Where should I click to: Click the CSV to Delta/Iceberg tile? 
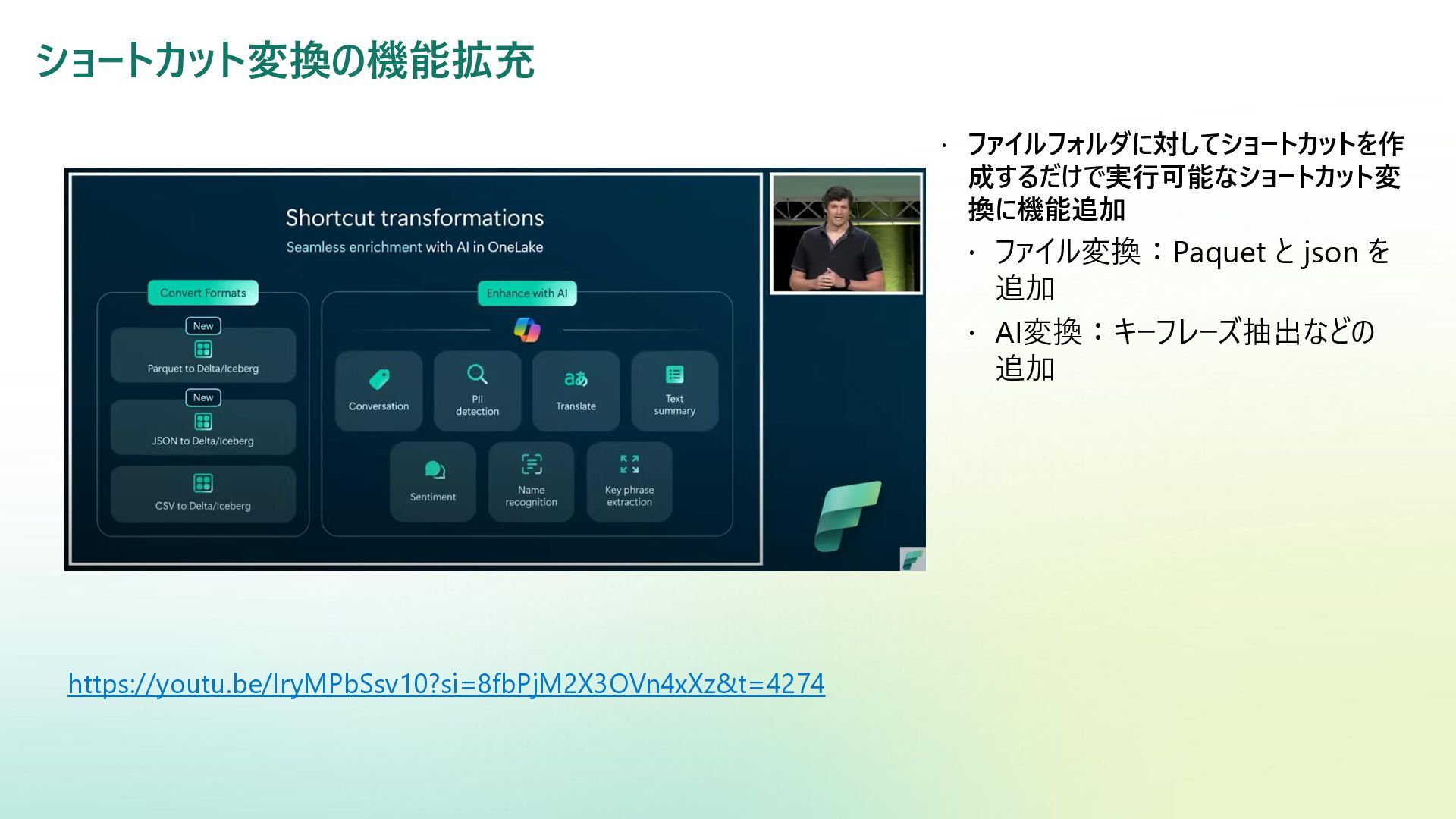click(x=203, y=494)
